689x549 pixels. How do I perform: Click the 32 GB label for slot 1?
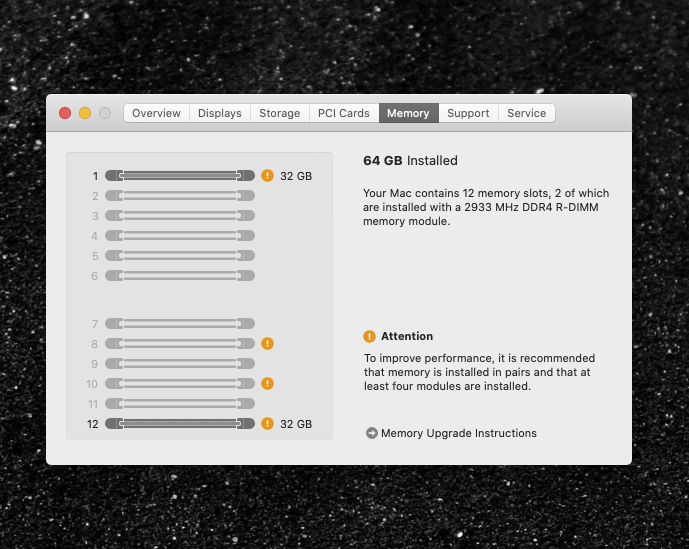click(x=296, y=176)
